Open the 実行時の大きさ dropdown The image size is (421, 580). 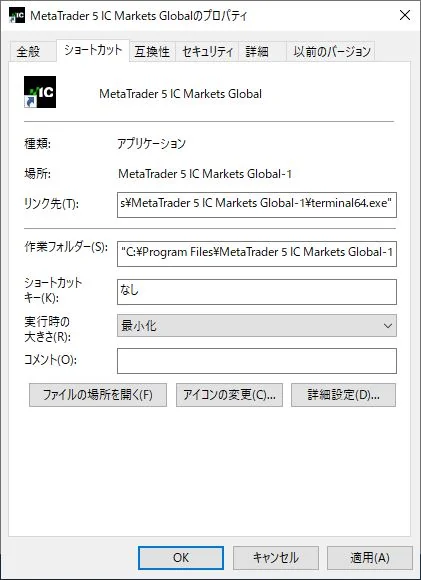[x=257, y=326]
